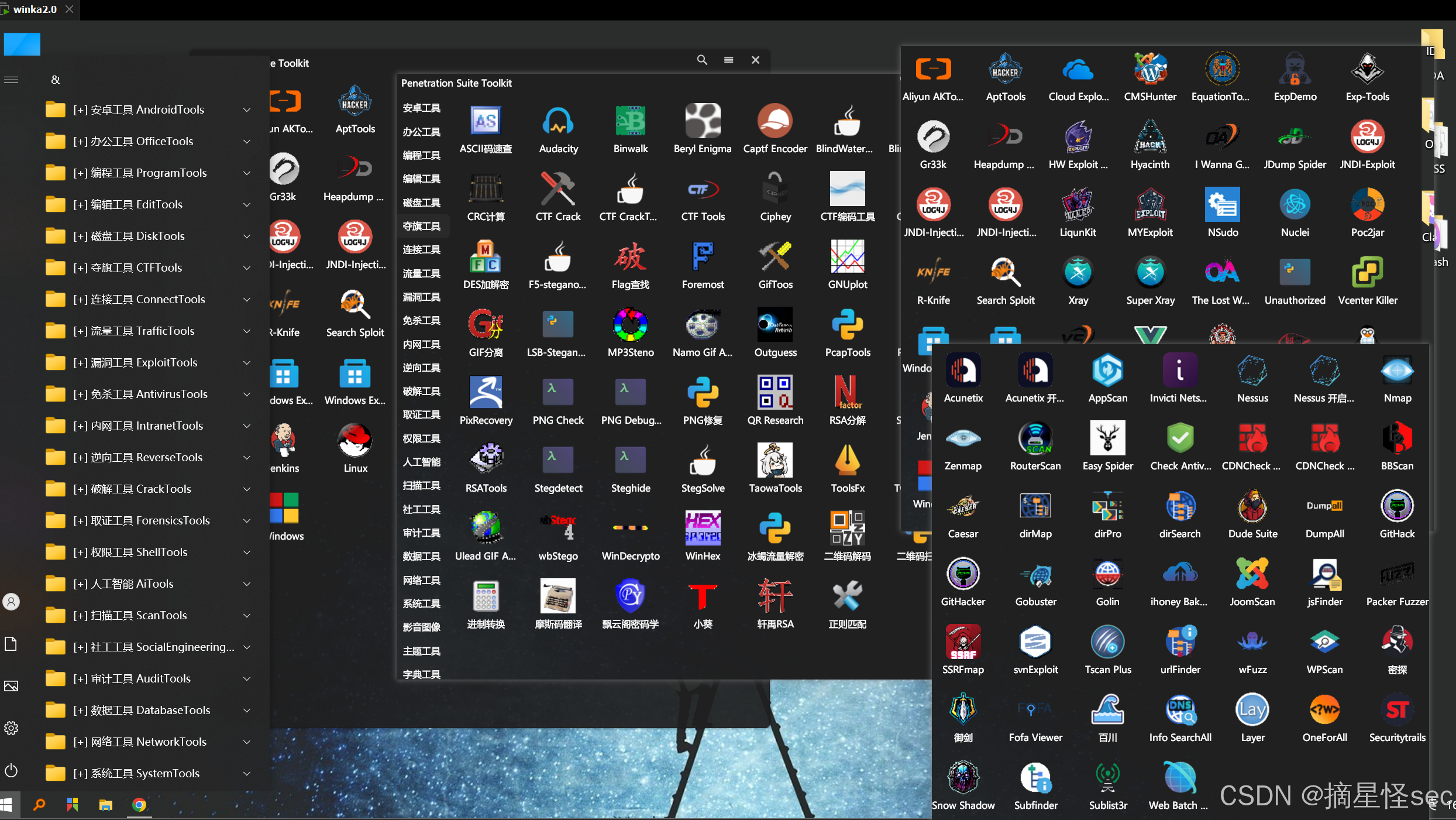The width and height of the screenshot is (1456, 820).
Task: Select the 安卓工具 category in Penetration Suite
Action: (422, 108)
